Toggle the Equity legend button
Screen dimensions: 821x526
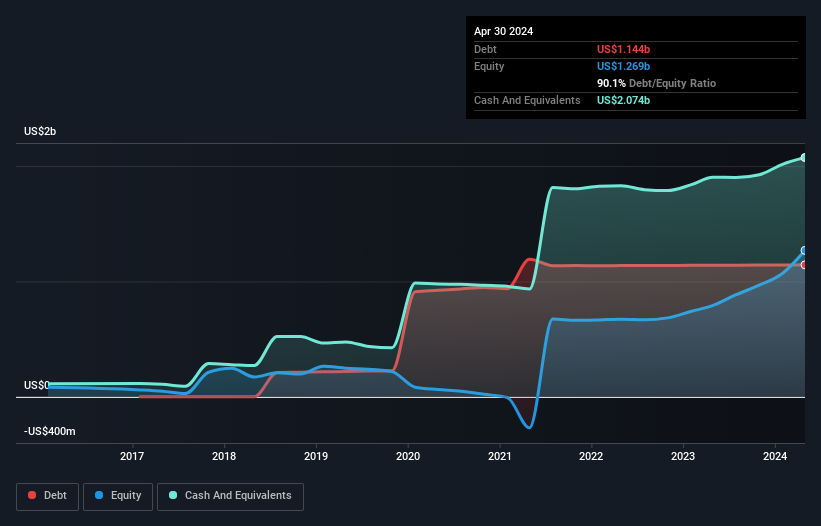click(118, 496)
